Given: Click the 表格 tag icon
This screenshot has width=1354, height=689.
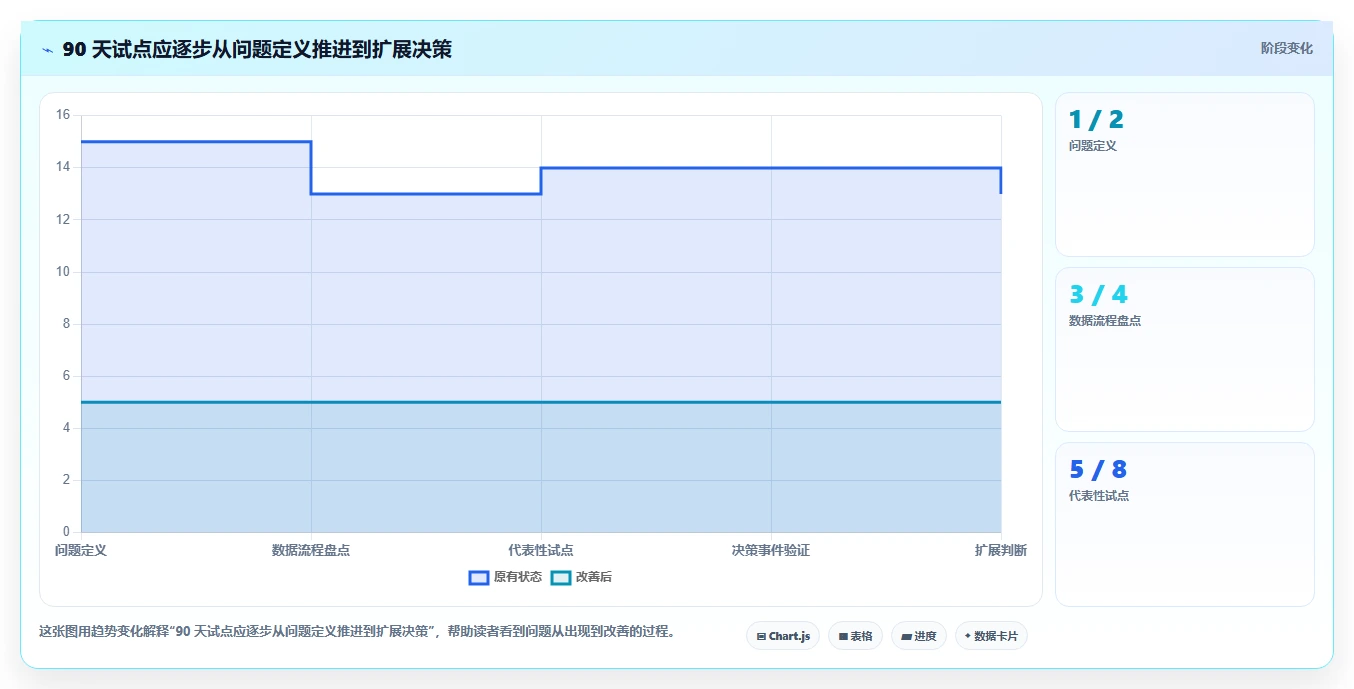Looking at the screenshot, I should pos(843,636).
